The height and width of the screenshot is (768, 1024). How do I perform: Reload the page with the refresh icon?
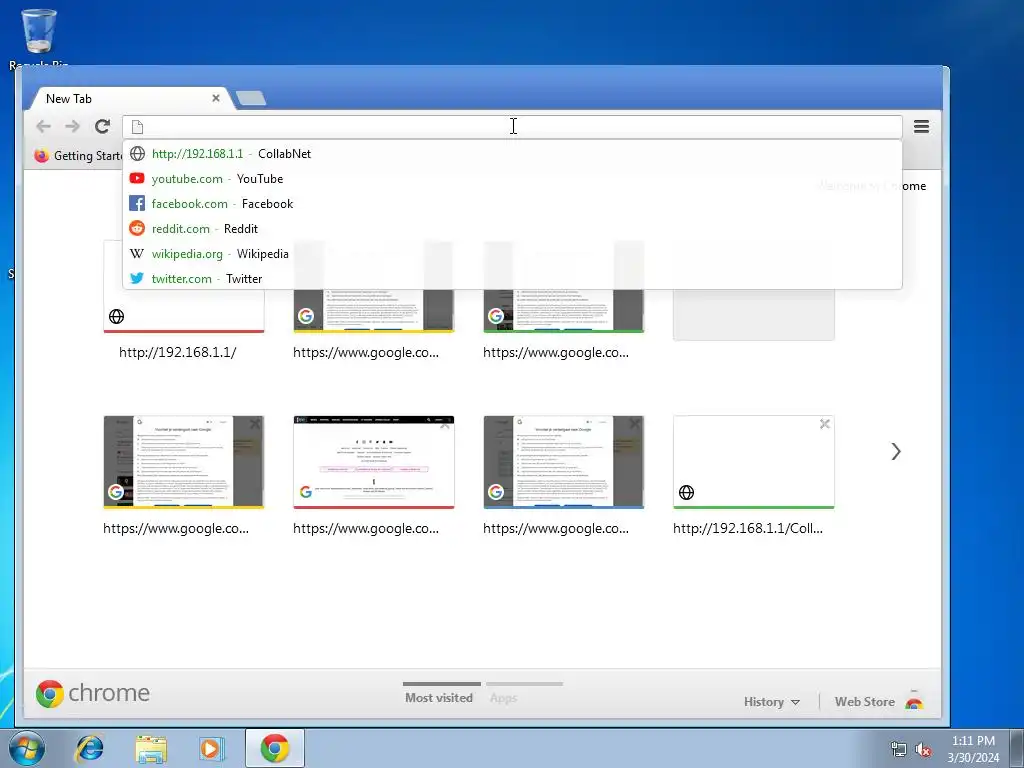tap(103, 126)
